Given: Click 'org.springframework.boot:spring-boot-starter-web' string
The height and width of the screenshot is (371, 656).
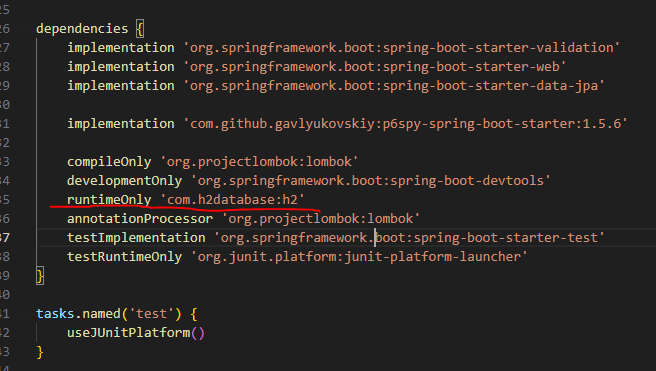Looking at the screenshot, I should click(375, 67).
